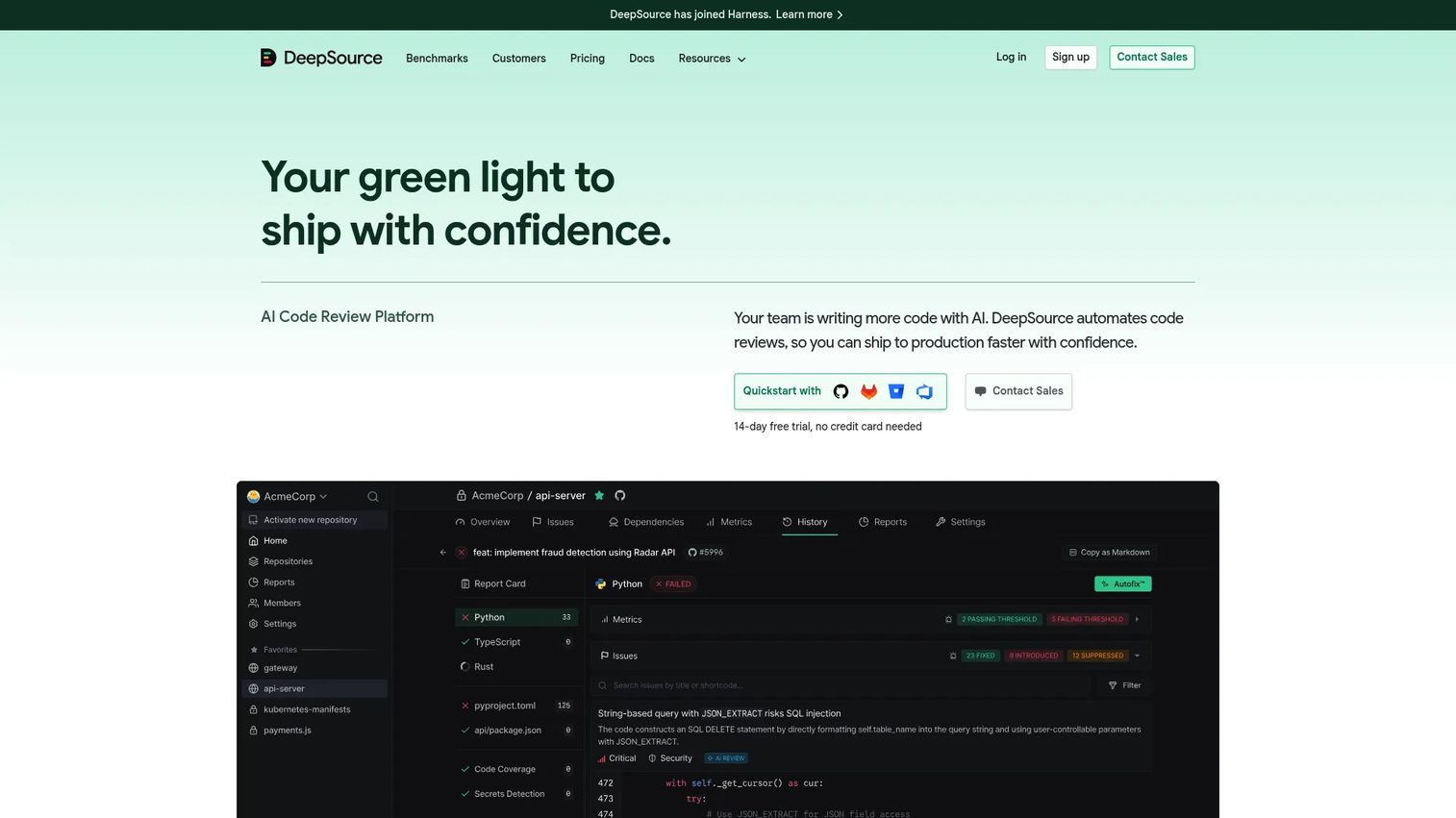Viewport: 1456px width, 818px height.
Task: Open the Filter control for issues
Action: (x=1124, y=685)
